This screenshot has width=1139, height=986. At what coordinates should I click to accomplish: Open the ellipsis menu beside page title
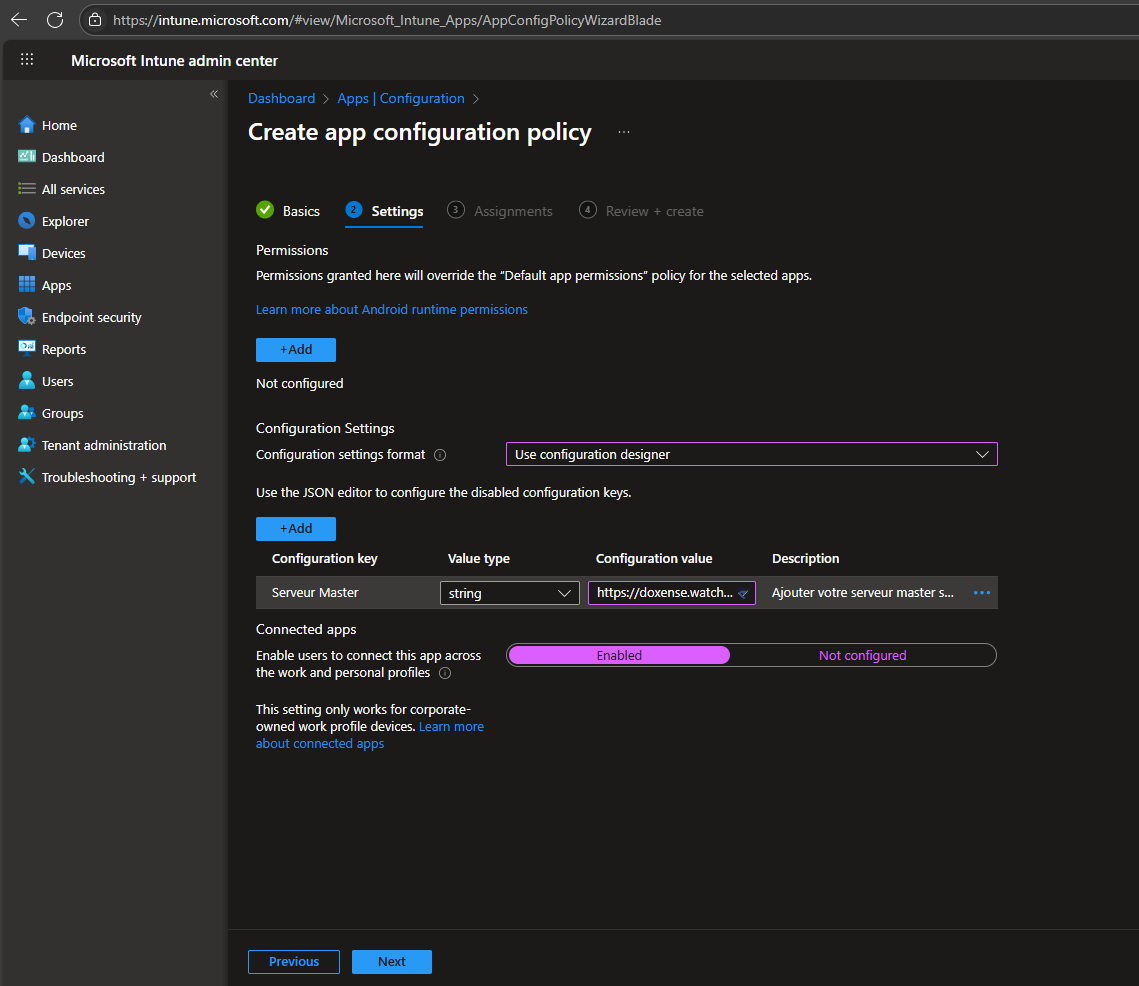tap(624, 132)
